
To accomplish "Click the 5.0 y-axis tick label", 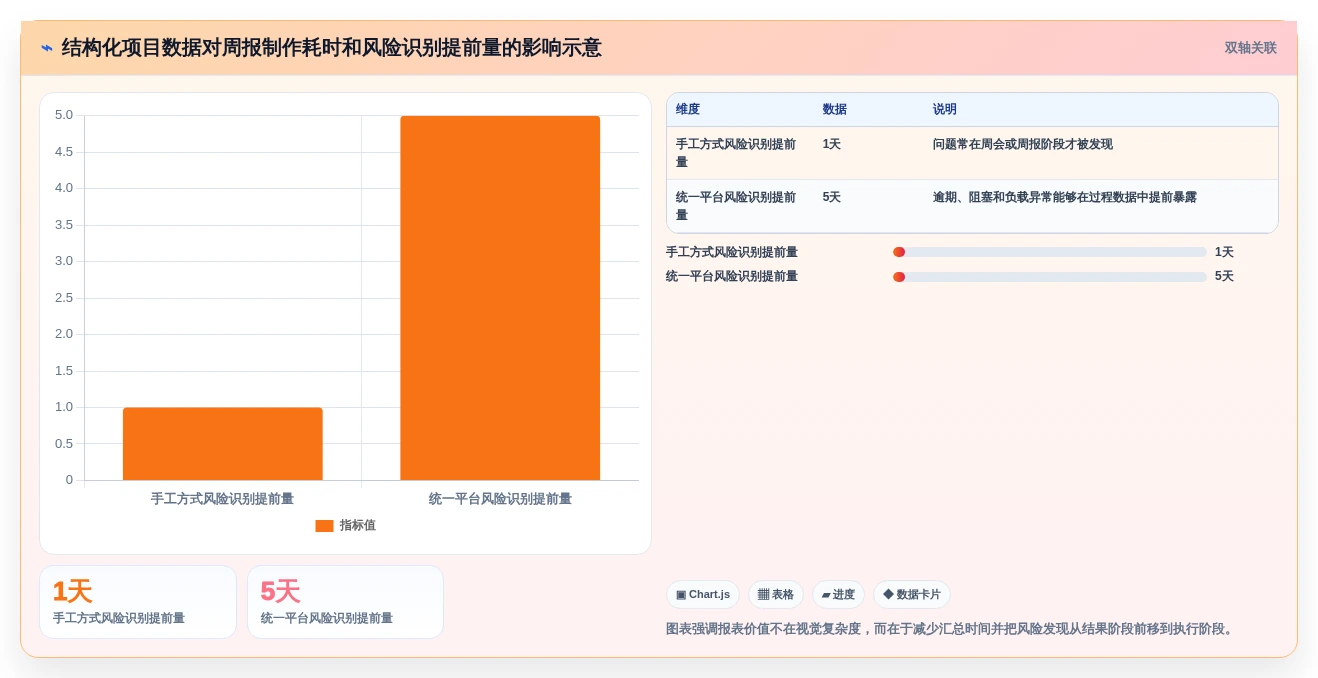I will (64, 115).
